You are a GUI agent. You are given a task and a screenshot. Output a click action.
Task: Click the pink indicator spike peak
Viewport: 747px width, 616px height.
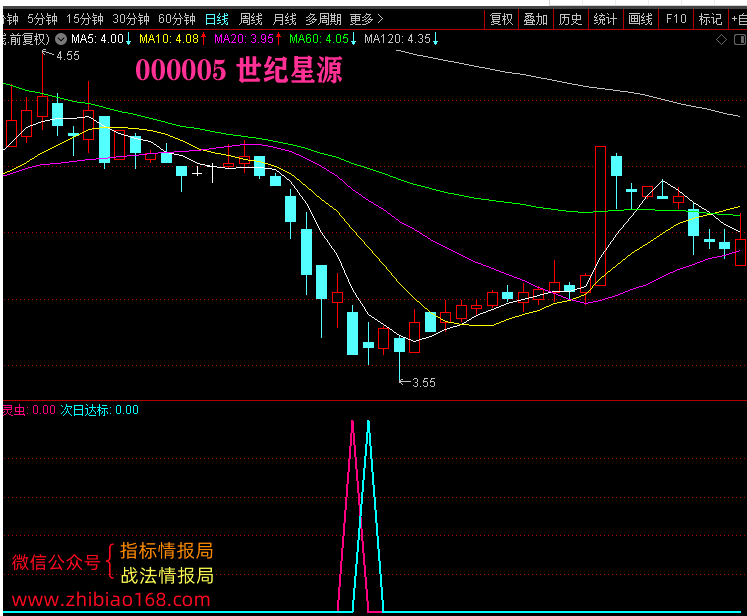[x=353, y=422]
